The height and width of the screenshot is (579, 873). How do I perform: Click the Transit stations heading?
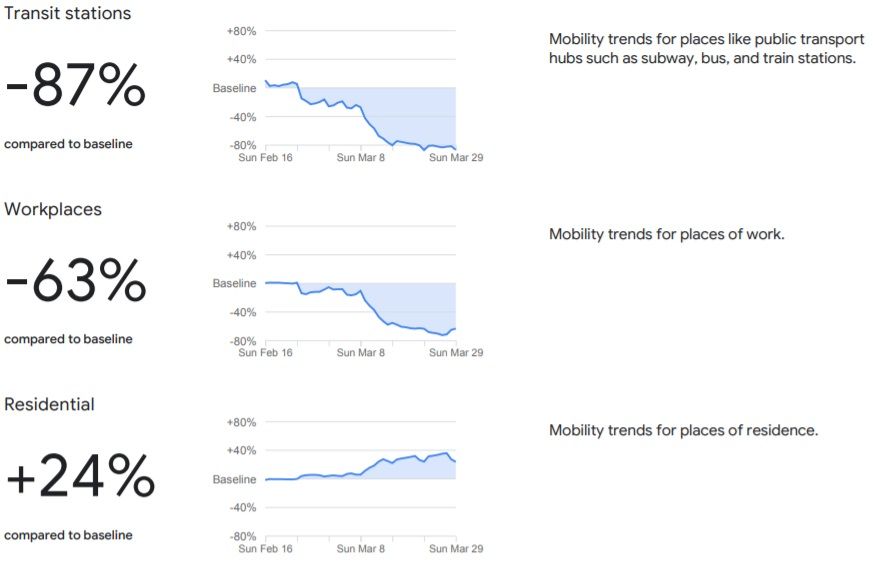click(x=68, y=14)
